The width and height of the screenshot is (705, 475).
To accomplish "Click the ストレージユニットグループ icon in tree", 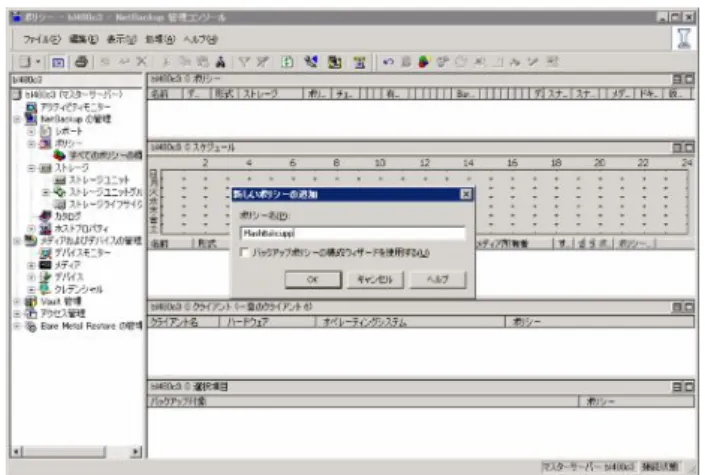I will (59, 192).
